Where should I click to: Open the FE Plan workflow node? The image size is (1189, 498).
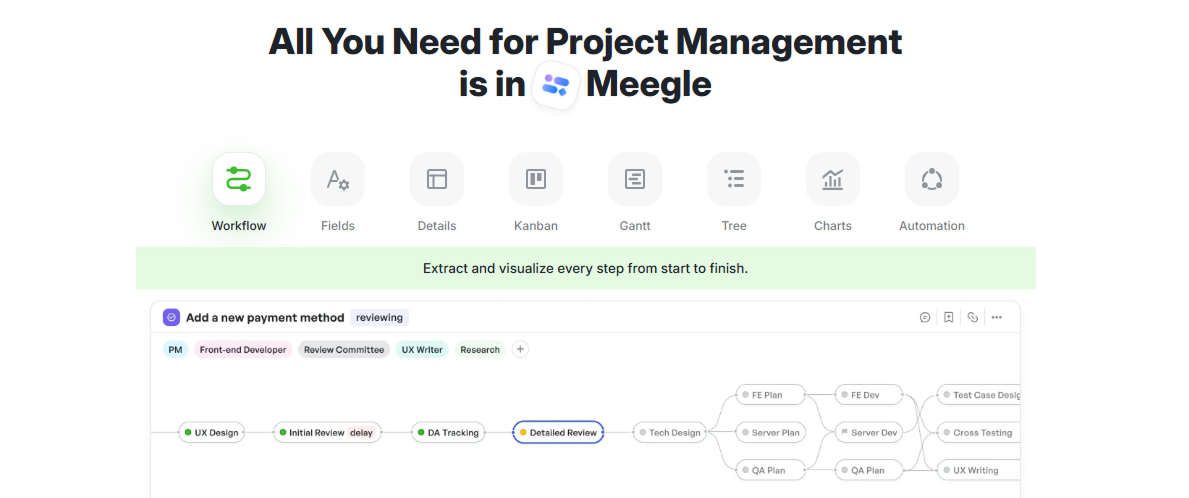[x=770, y=395]
